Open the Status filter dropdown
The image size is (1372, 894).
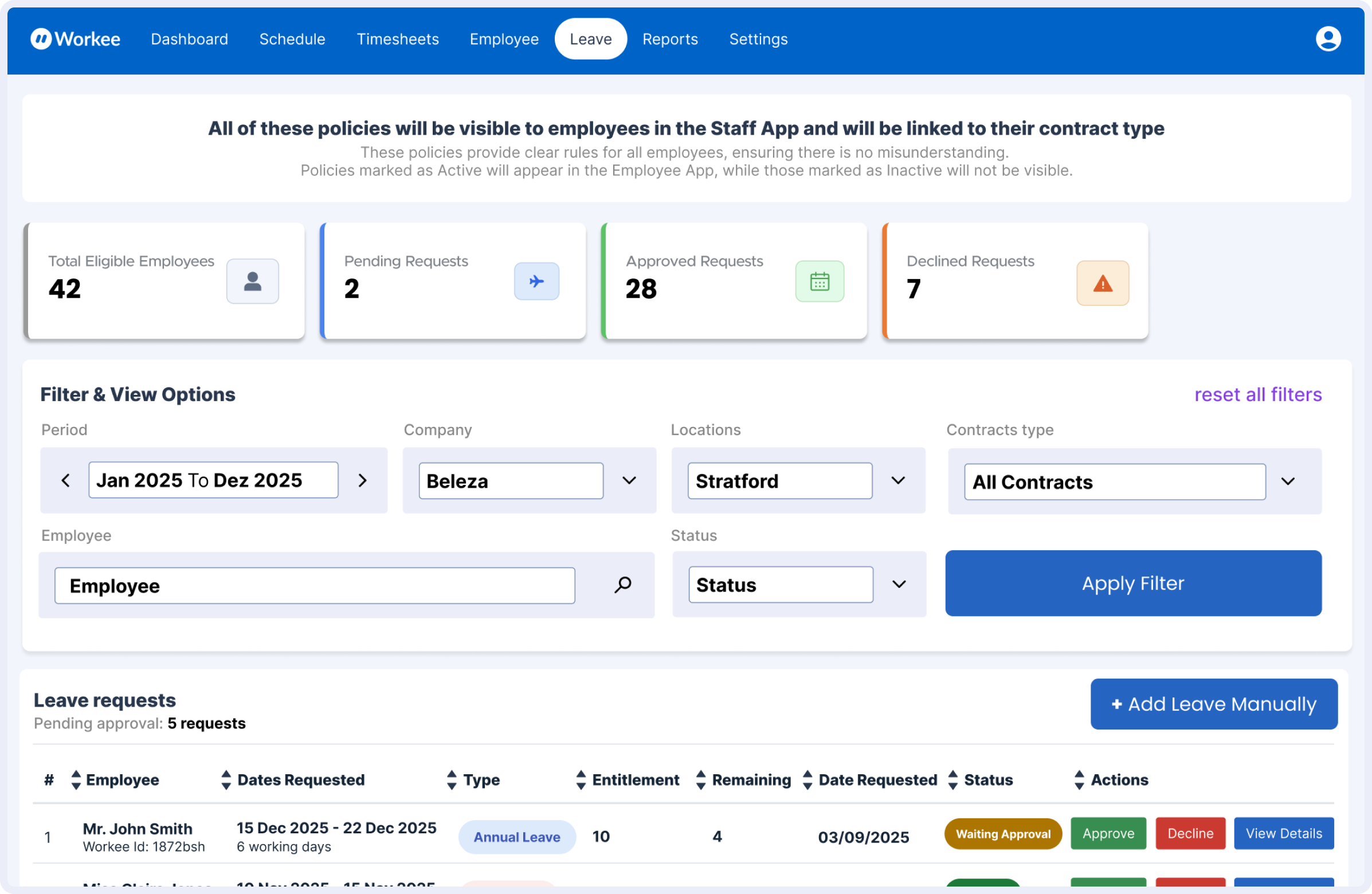pos(899,585)
